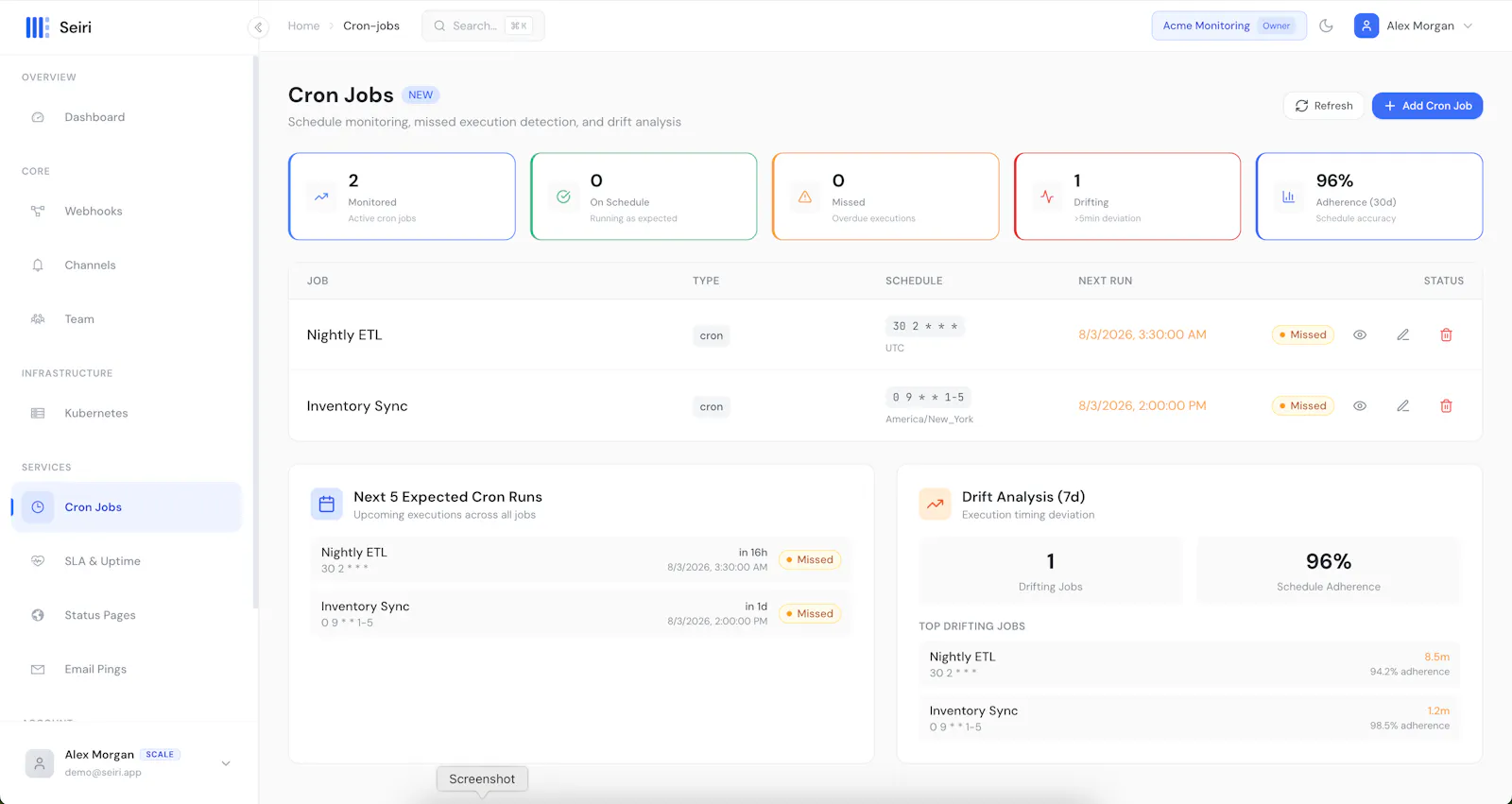Delete the Inventory Sync job
The height and width of the screenshot is (804, 1512).
point(1446,406)
